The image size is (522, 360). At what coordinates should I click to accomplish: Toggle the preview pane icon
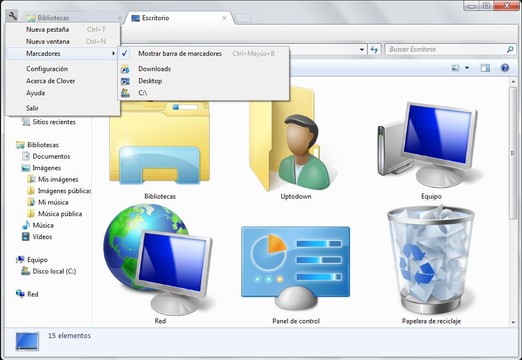485,68
